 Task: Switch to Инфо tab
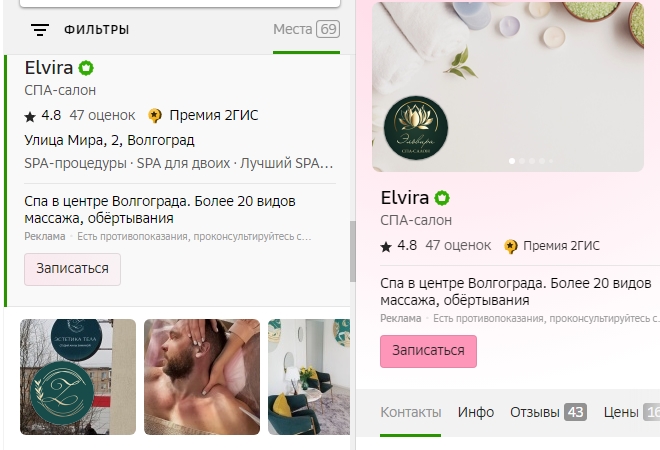[476, 412]
